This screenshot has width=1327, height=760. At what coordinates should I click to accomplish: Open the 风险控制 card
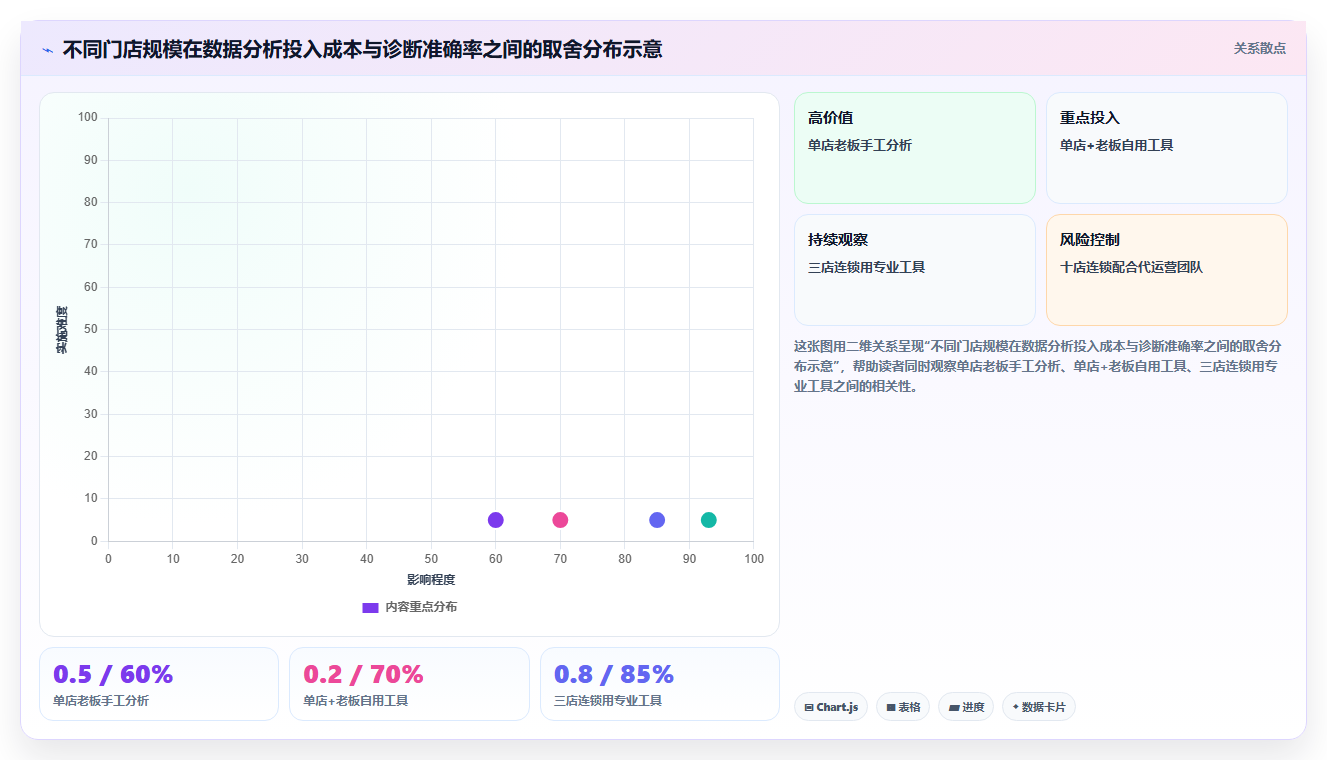1167,270
